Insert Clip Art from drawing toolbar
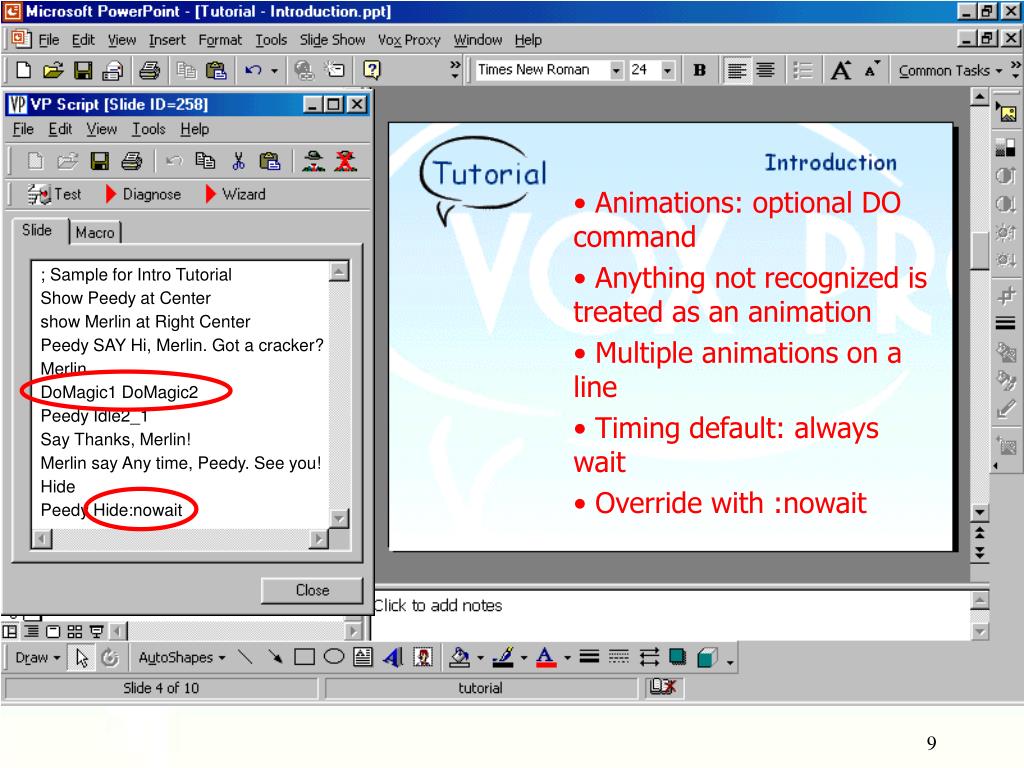 tap(423, 657)
